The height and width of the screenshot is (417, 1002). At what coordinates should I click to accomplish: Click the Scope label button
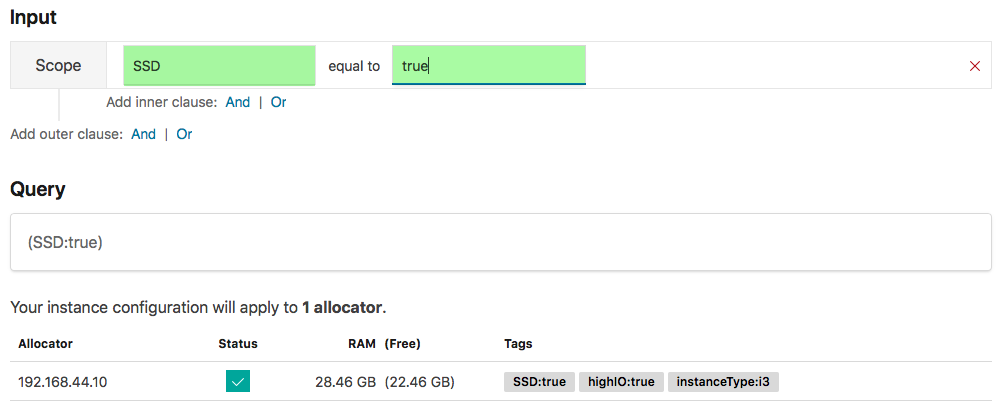tap(59, 66)
